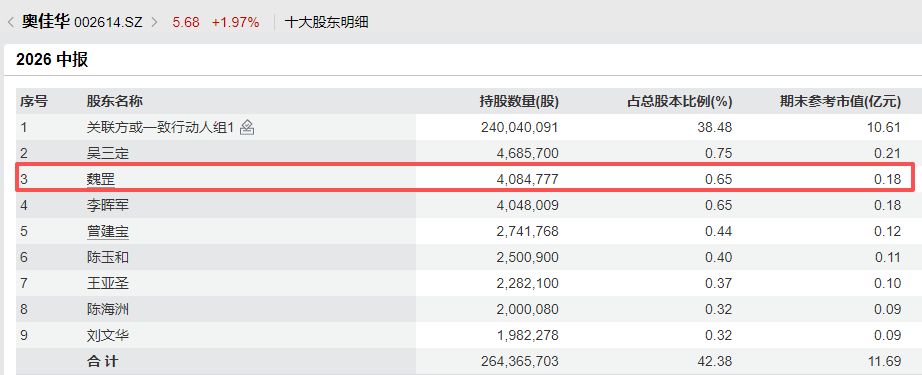The width and height of the screenshot is (922, 375).
Task: Click share ratio 38.48
Action: point(716,127)
